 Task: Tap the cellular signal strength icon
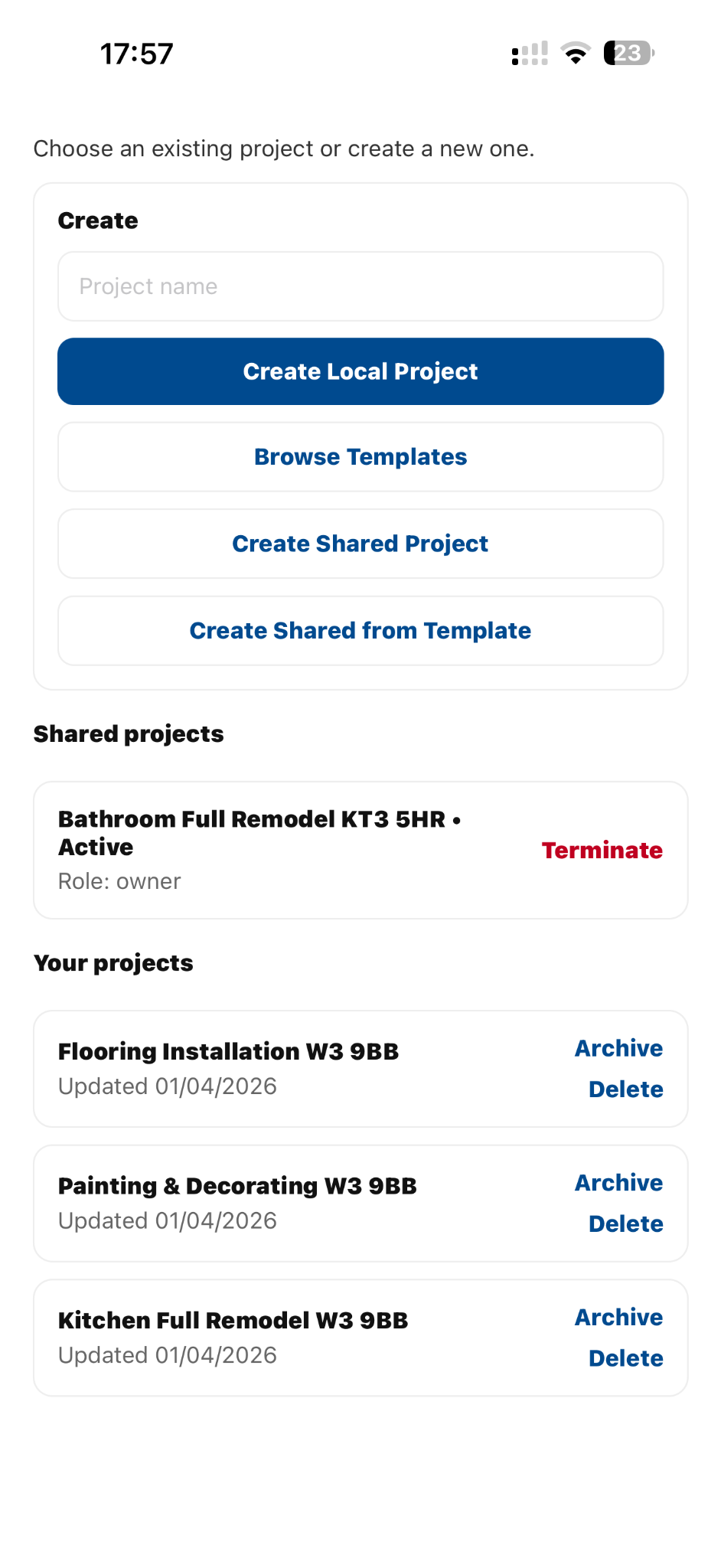[528, 52]
